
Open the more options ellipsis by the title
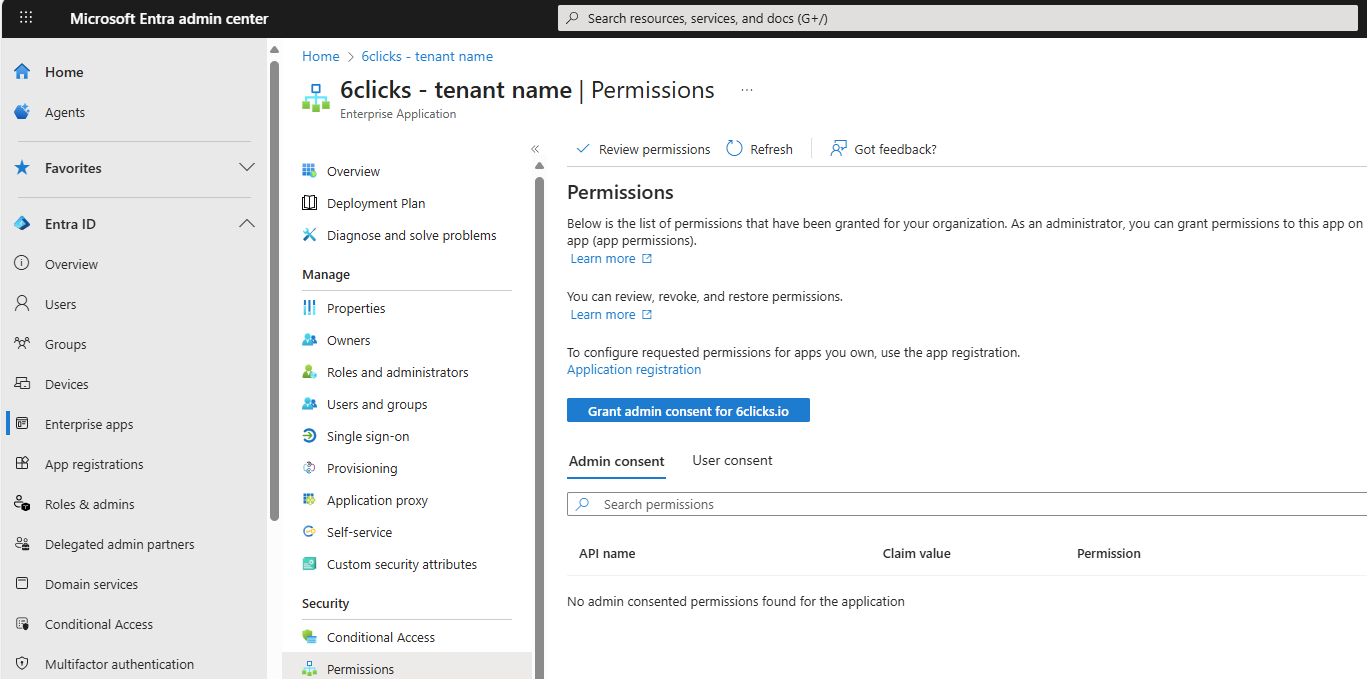(747, 90)
